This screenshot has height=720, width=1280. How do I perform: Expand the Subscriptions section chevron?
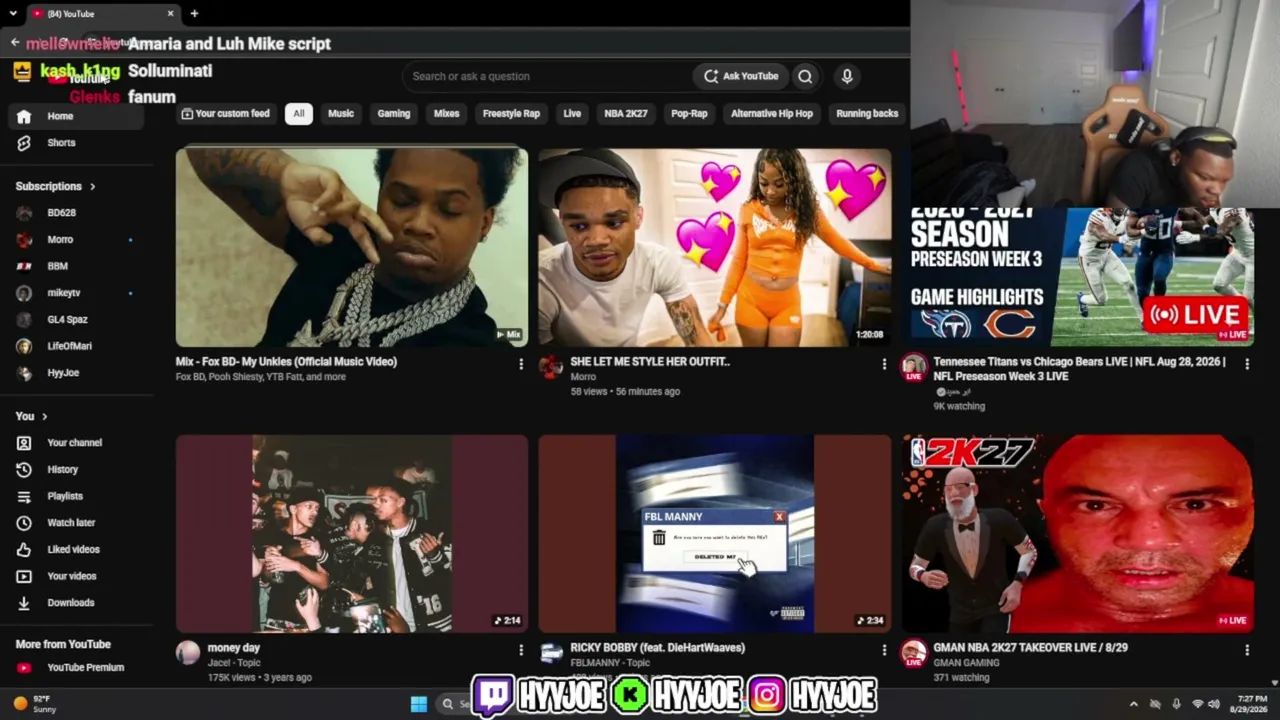pyautogui.click(x=93, y=187)
